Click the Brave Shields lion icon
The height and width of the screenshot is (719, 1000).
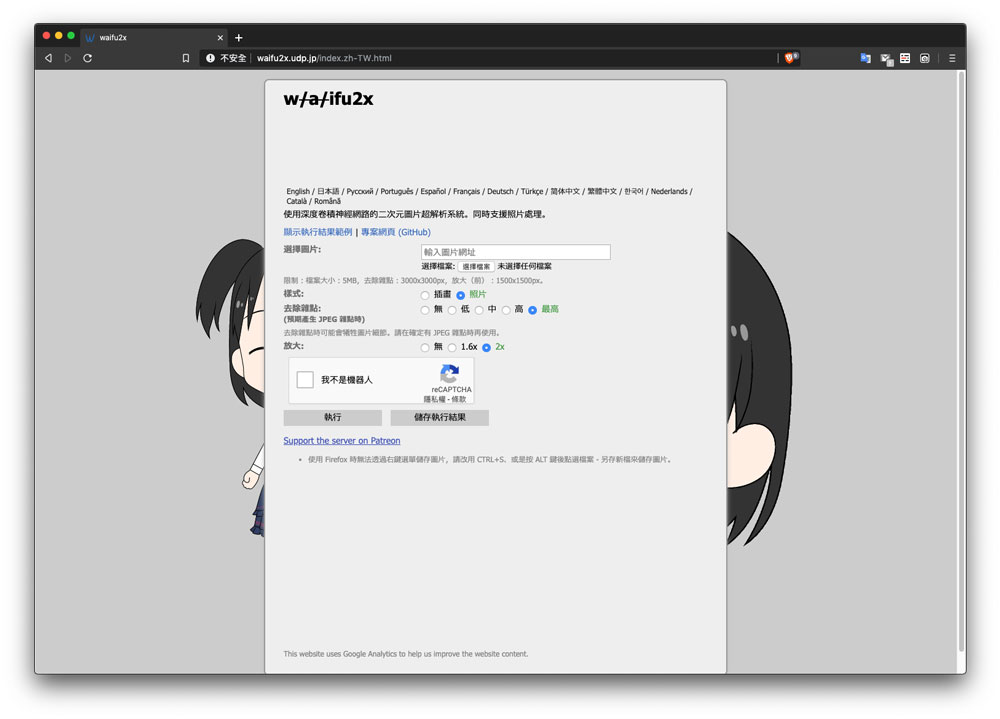790,58
